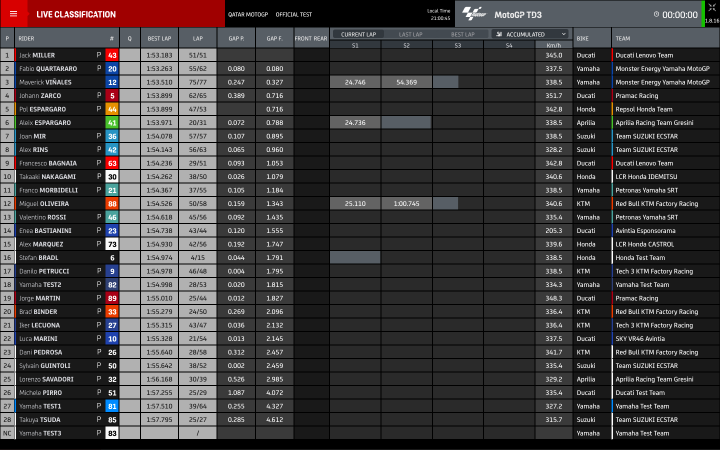Click the OFFICIAL TEST label

tap(293, 14)
